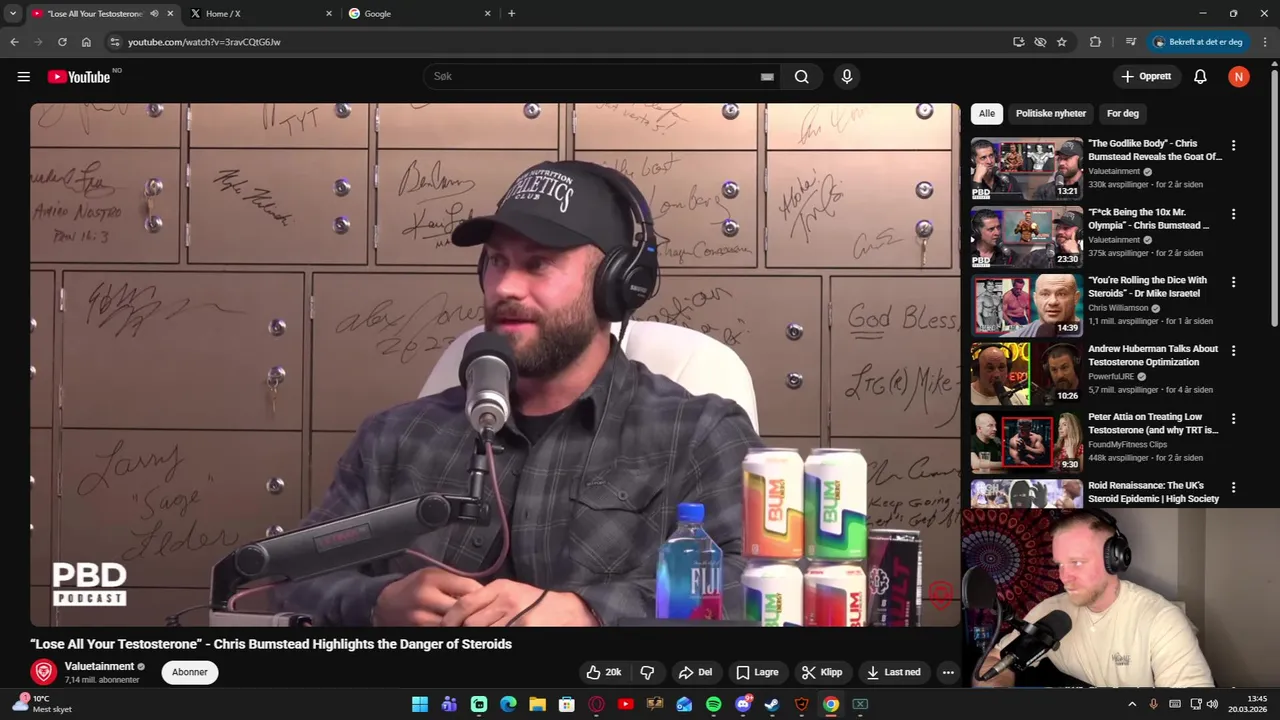Open options for Andrew Huberman video
The width and height of the screenshot is (1280, 720).
tap(1233, 350)
